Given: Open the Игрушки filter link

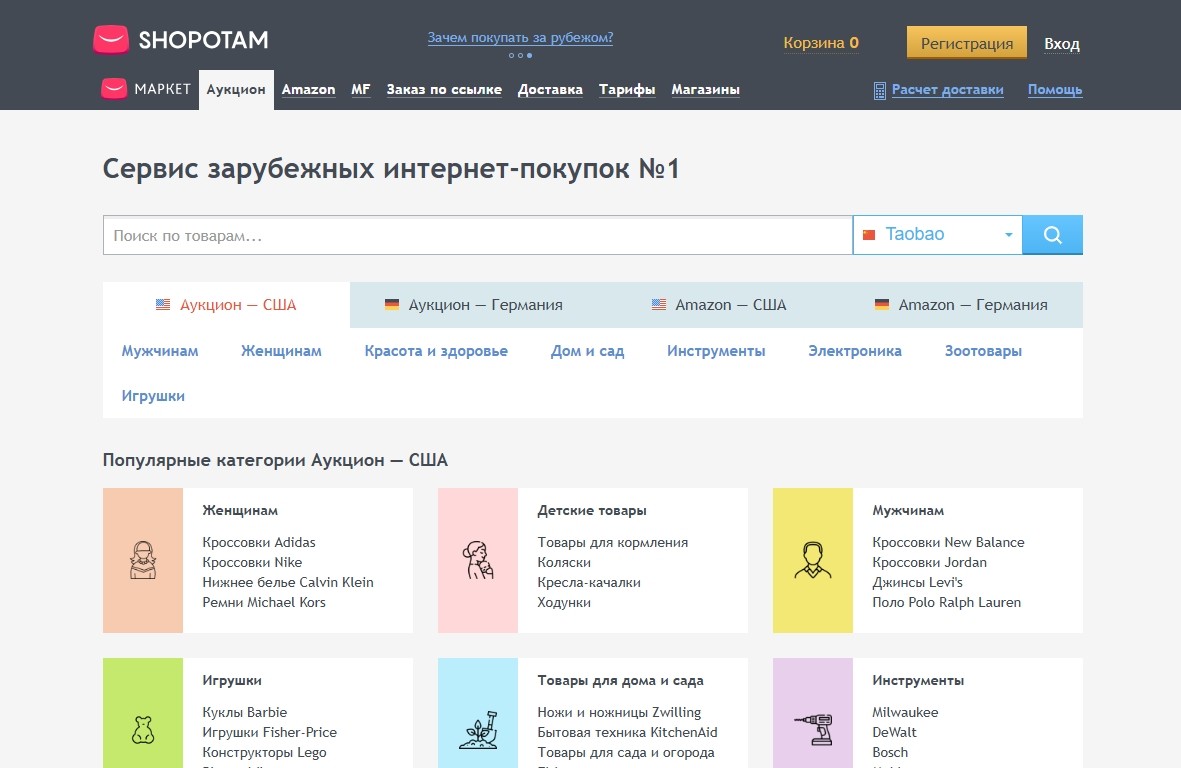Looking at the screenshot, I should tap(153, 396).
